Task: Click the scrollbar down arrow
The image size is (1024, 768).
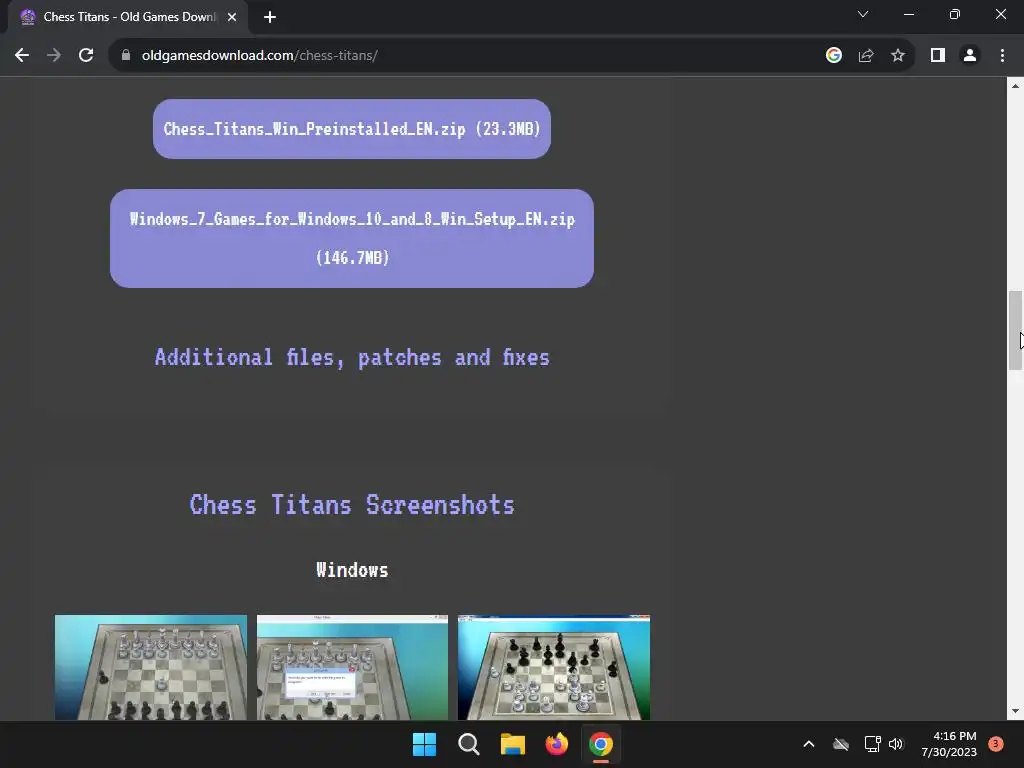Action: [1015, 711]
